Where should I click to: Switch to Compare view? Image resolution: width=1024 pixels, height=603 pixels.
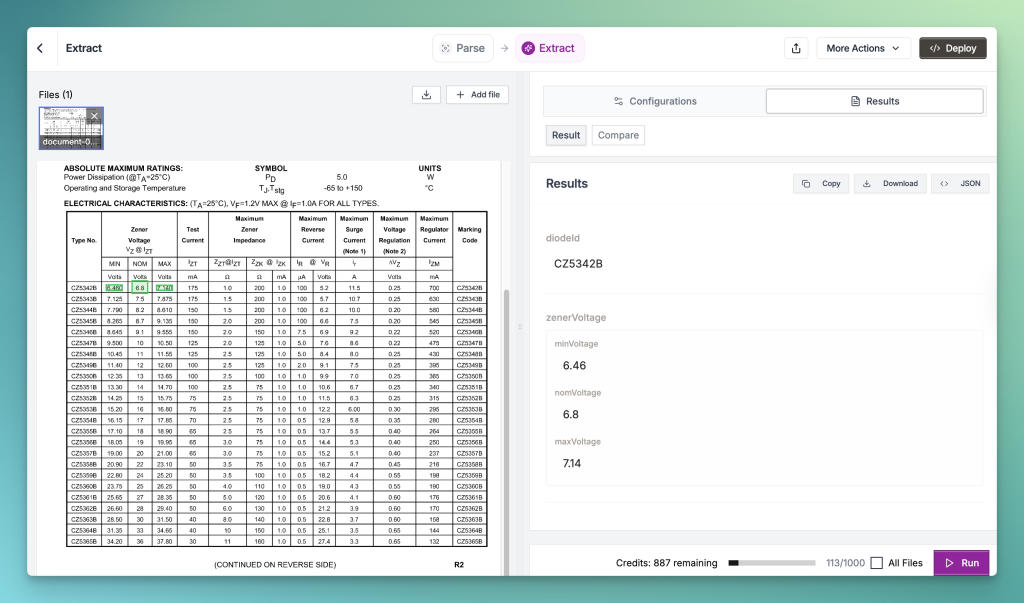click(x=618, y=135)
